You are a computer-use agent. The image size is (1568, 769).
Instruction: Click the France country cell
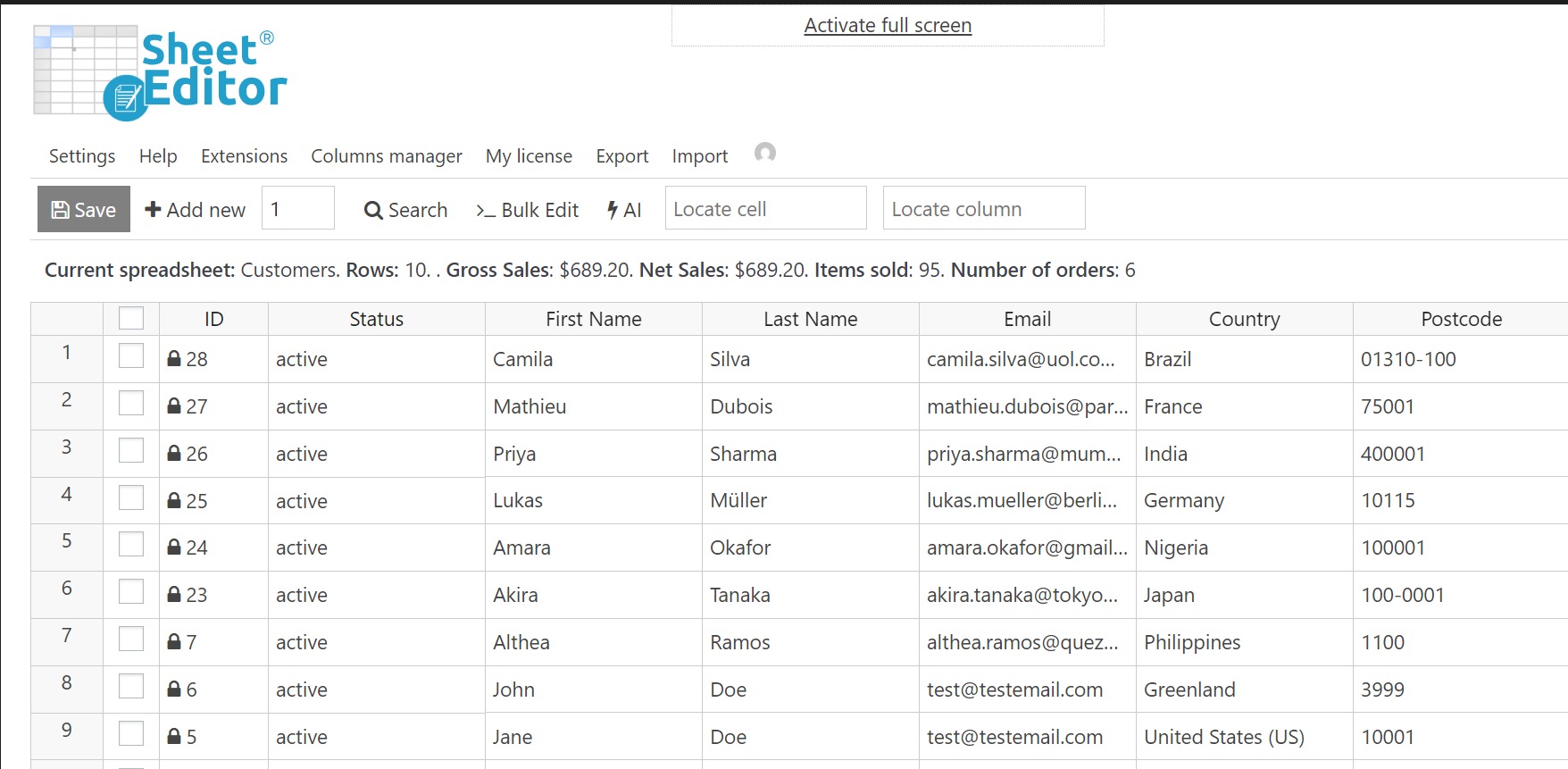1245,406
